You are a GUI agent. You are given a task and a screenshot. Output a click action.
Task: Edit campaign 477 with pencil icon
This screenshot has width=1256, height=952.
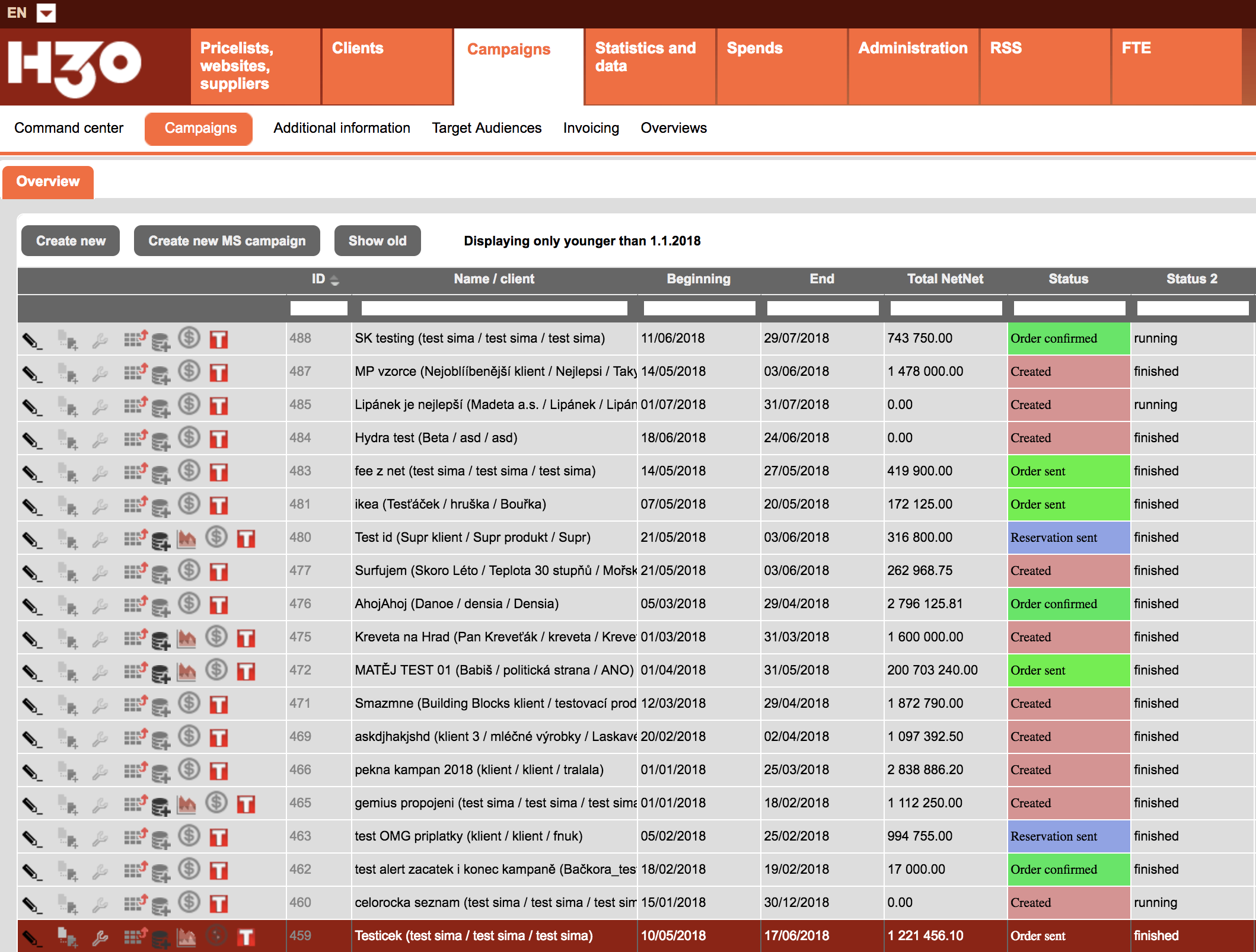click(32, 573)
